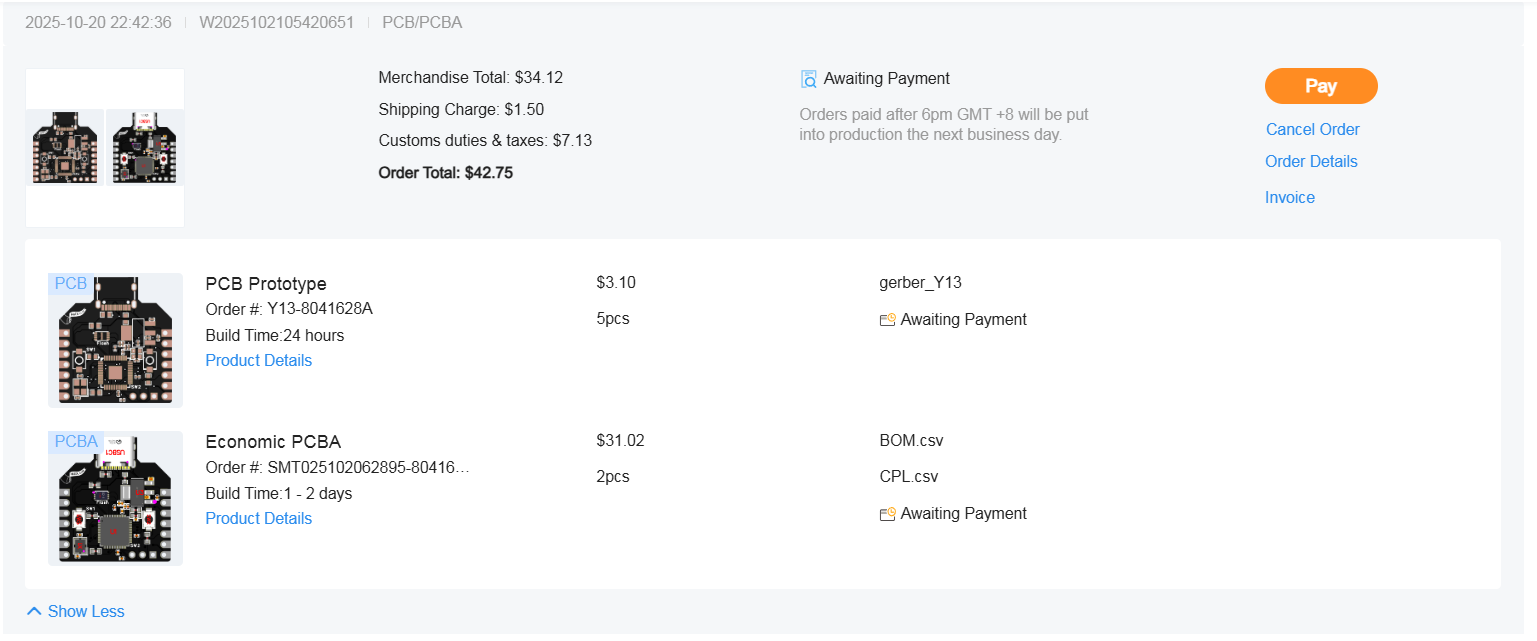The width and height of the screenshot is (1537, 641).
Task: Collapse the order with Show Less chevron
Action: (35, 611)
